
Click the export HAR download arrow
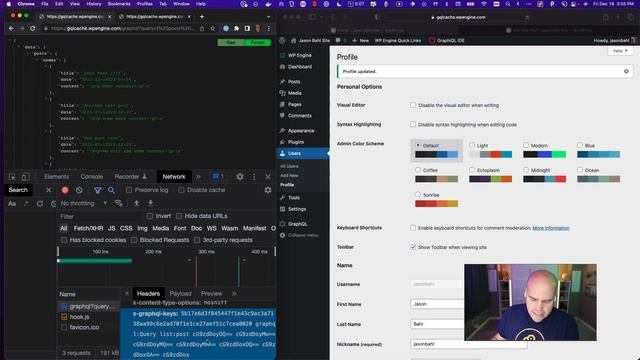[150, 203]
